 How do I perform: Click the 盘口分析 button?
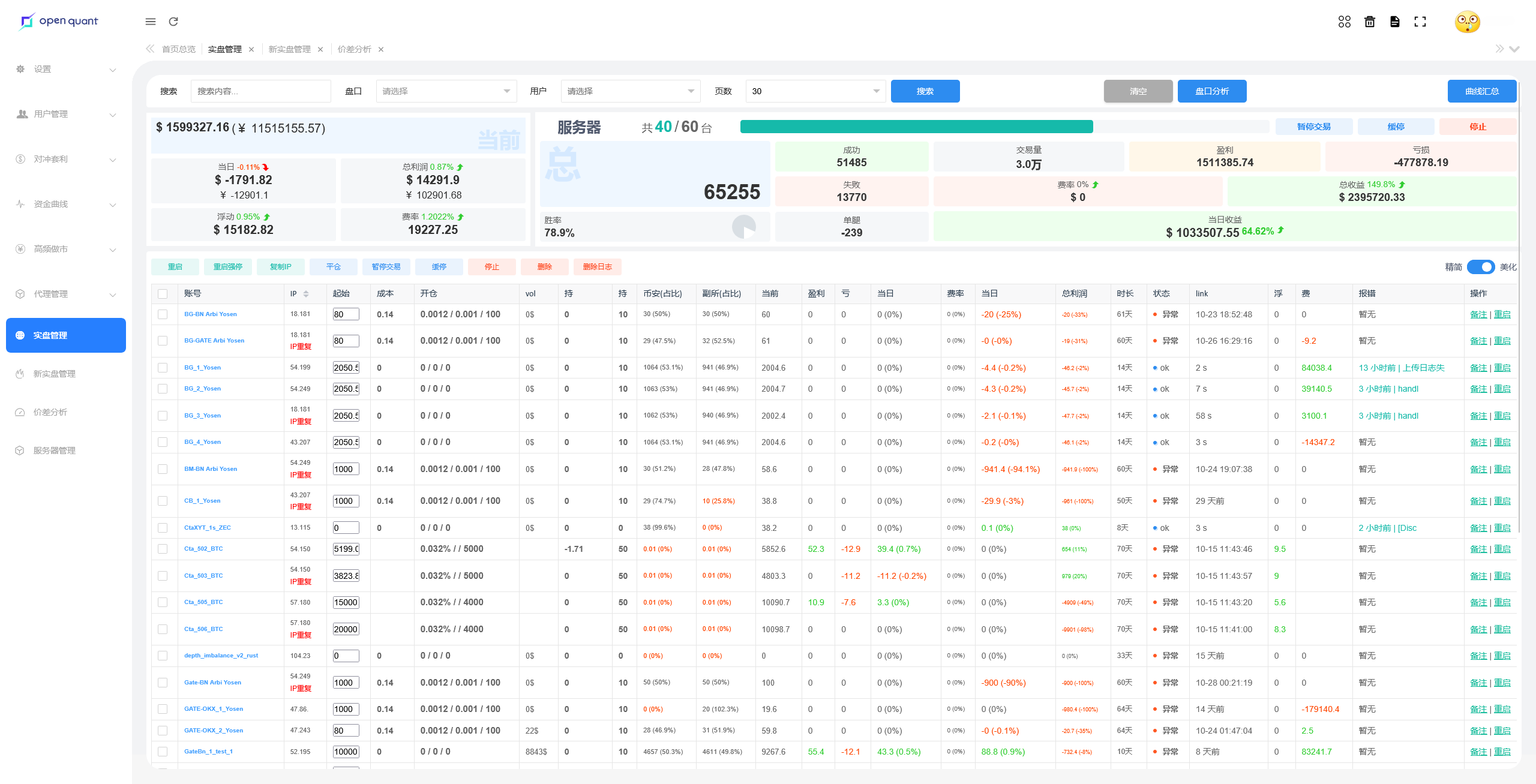tap(1211, 91)
